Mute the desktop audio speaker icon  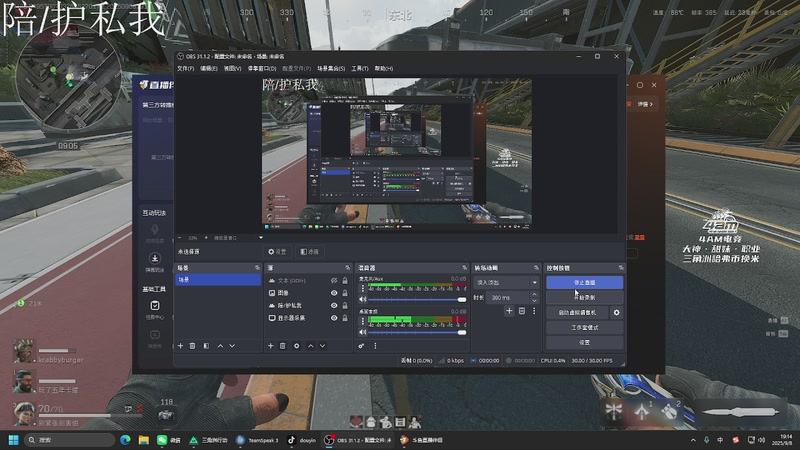pyautogui.click(x=363, y=332)
